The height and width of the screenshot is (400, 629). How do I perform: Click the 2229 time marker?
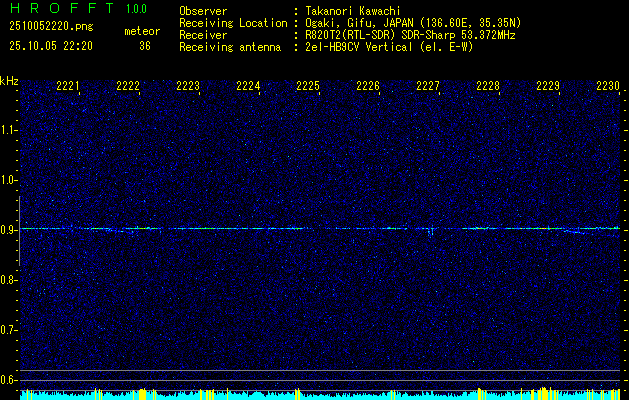(548, 86)
